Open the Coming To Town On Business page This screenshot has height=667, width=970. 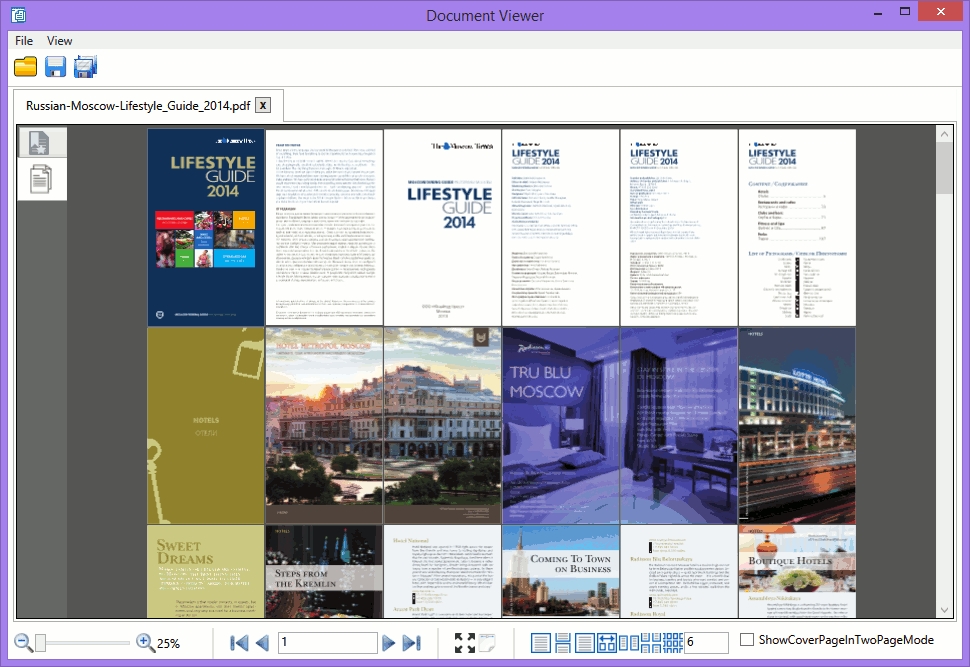pyautogui.click(x=560, y=572)
